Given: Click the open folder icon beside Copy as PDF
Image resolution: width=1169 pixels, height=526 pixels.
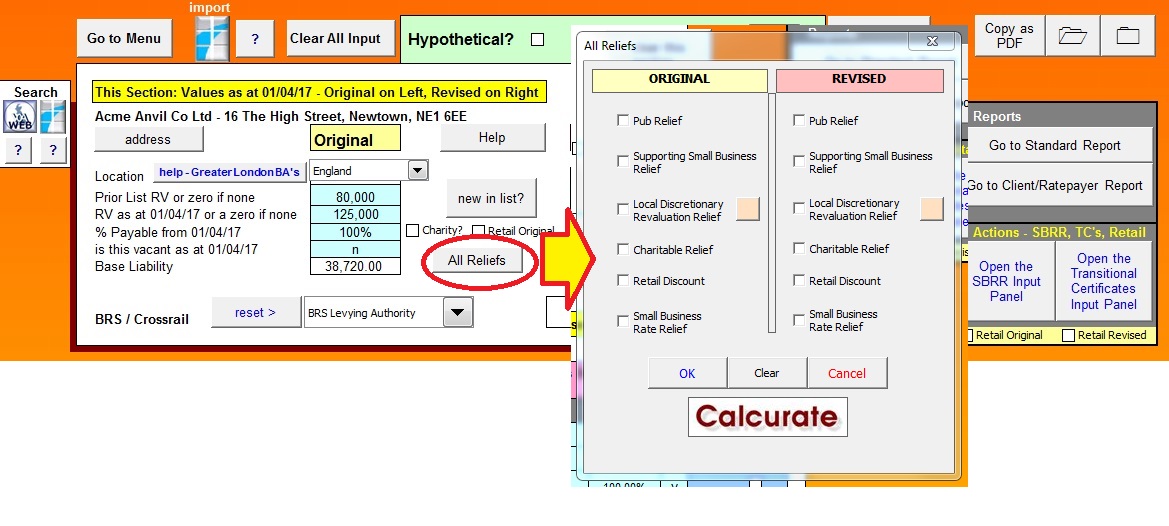Looking at the screenshot, I should point(1072,36).
